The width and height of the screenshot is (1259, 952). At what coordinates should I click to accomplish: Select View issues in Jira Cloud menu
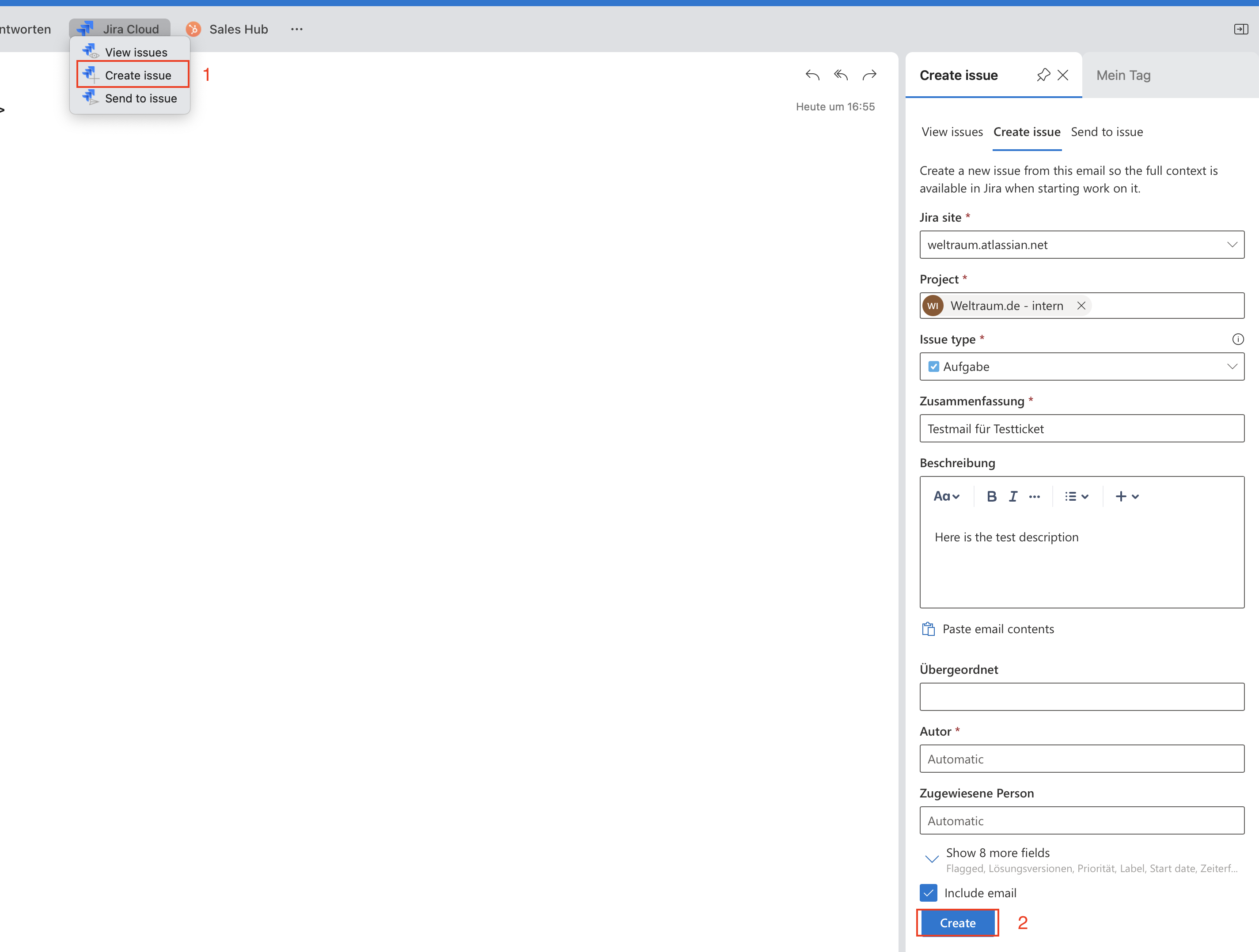130,53
